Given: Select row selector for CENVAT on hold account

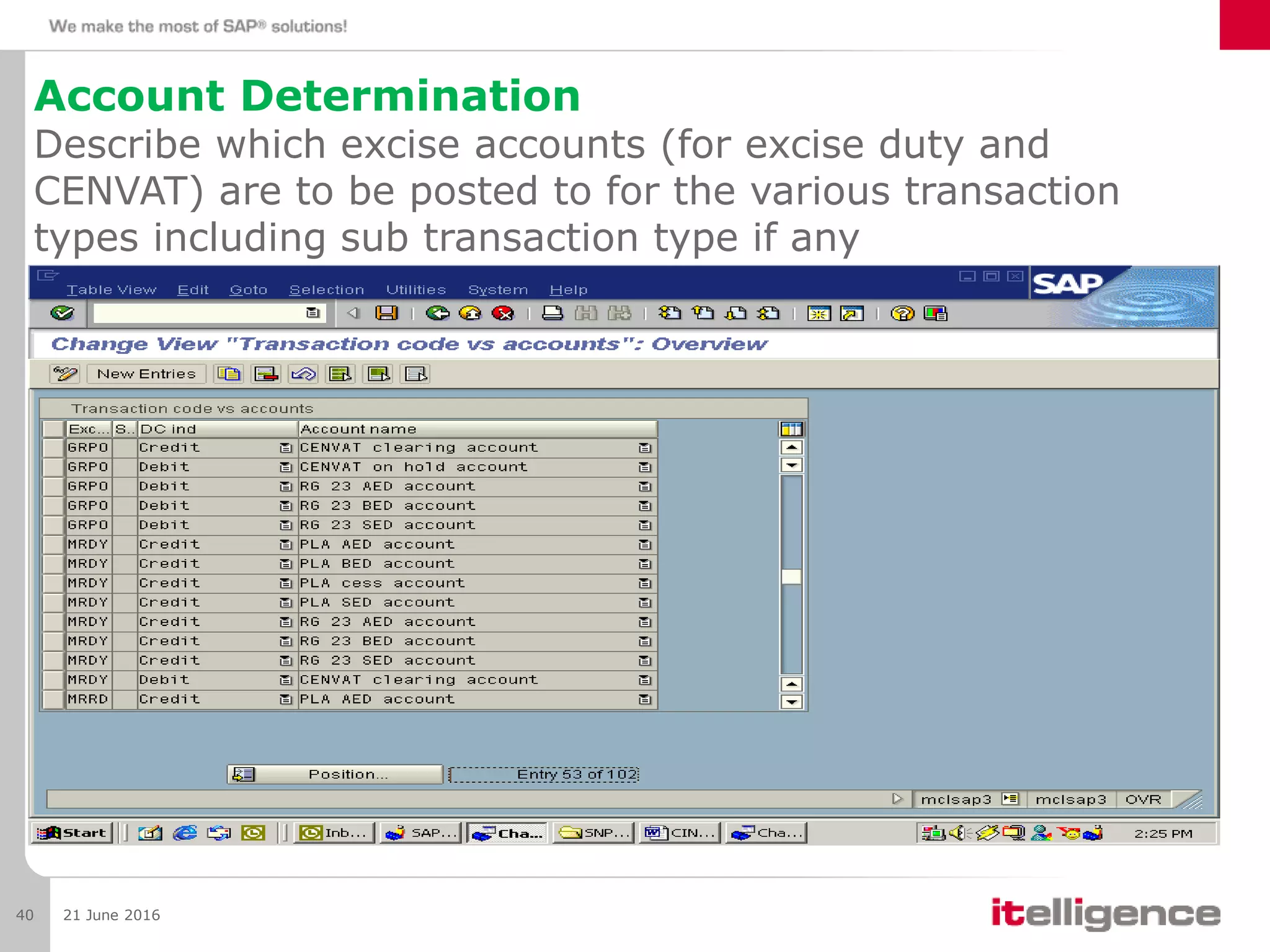Looking at the screenshot, I should 53,467.
